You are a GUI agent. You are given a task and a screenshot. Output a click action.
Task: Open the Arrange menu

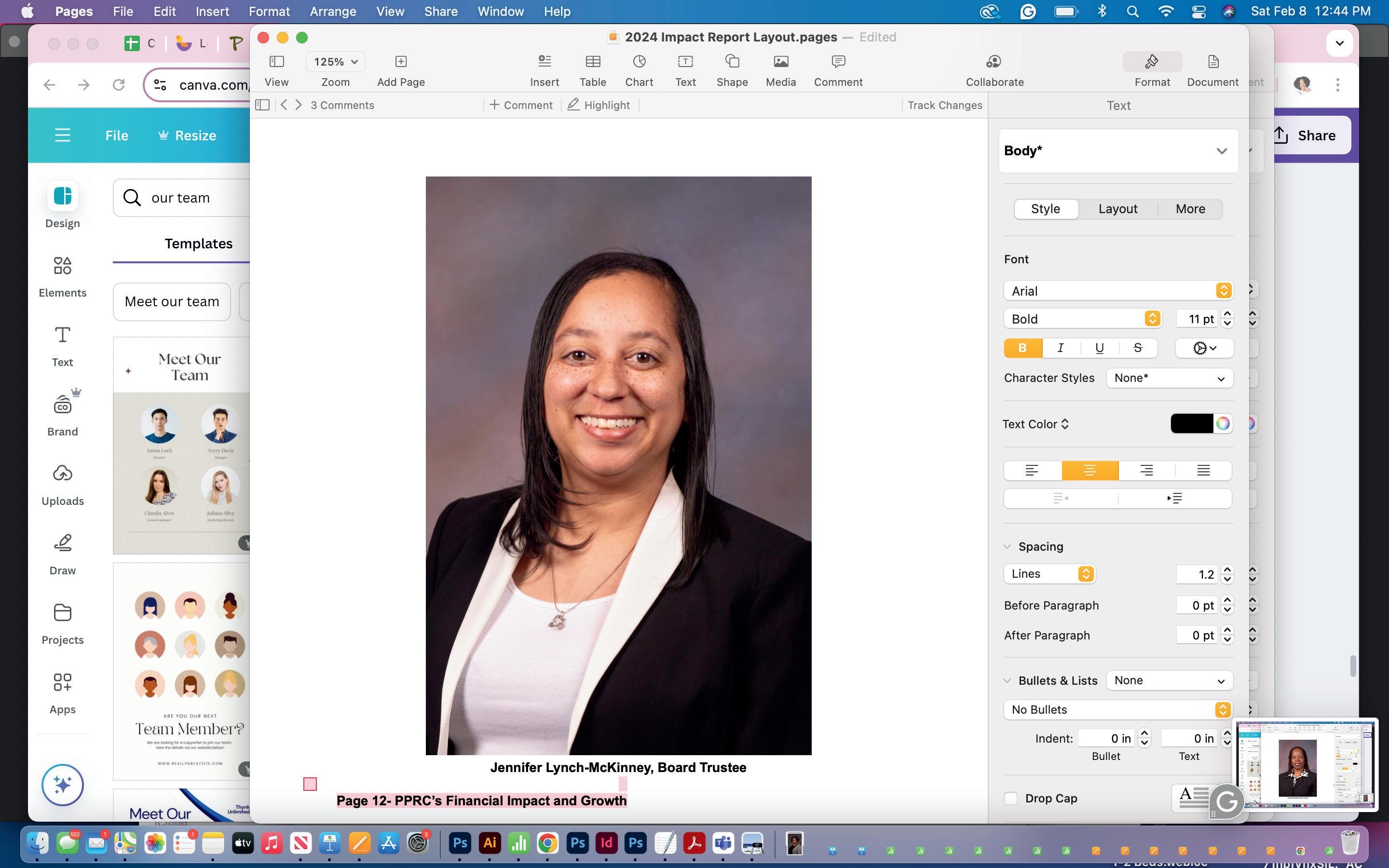pos(332,12)
